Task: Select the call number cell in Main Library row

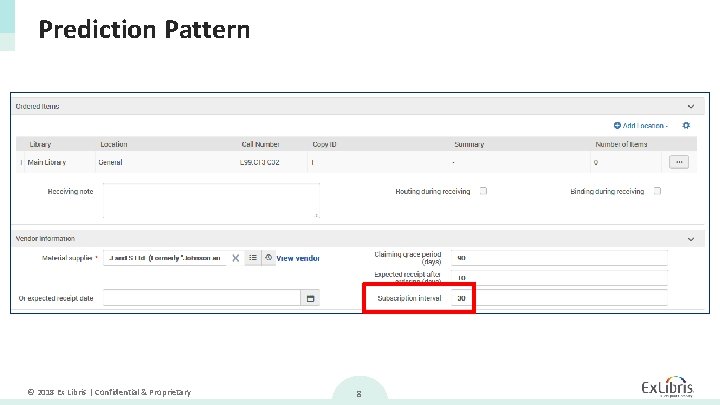Action: pos(259,162)
